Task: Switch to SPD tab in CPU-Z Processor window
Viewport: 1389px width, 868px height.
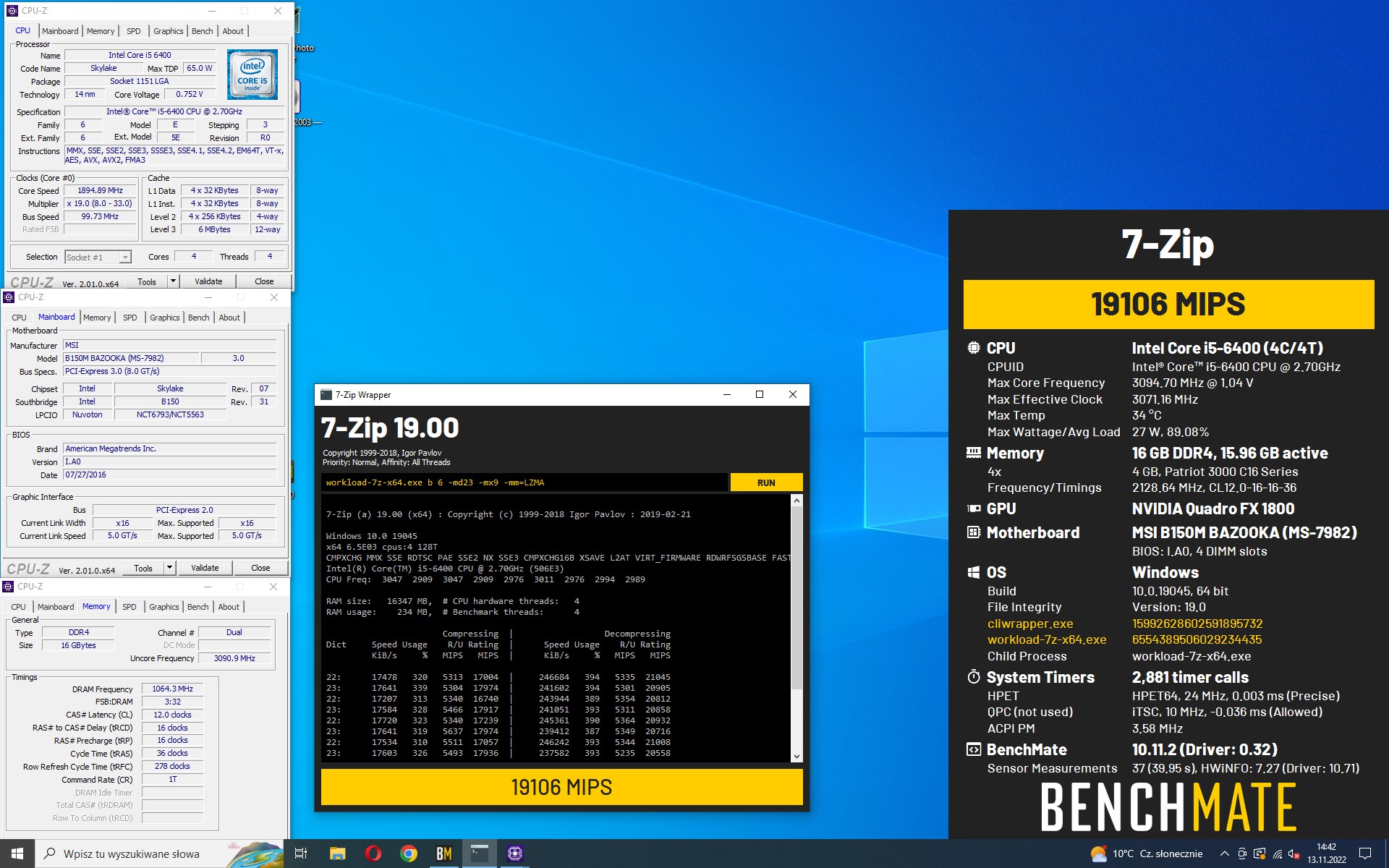Action: (133, 31)
